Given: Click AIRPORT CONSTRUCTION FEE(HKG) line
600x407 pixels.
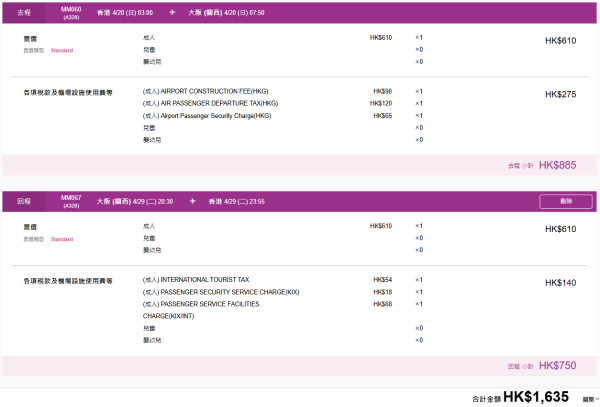Looking at the screenshot, I should click(205, 91).
